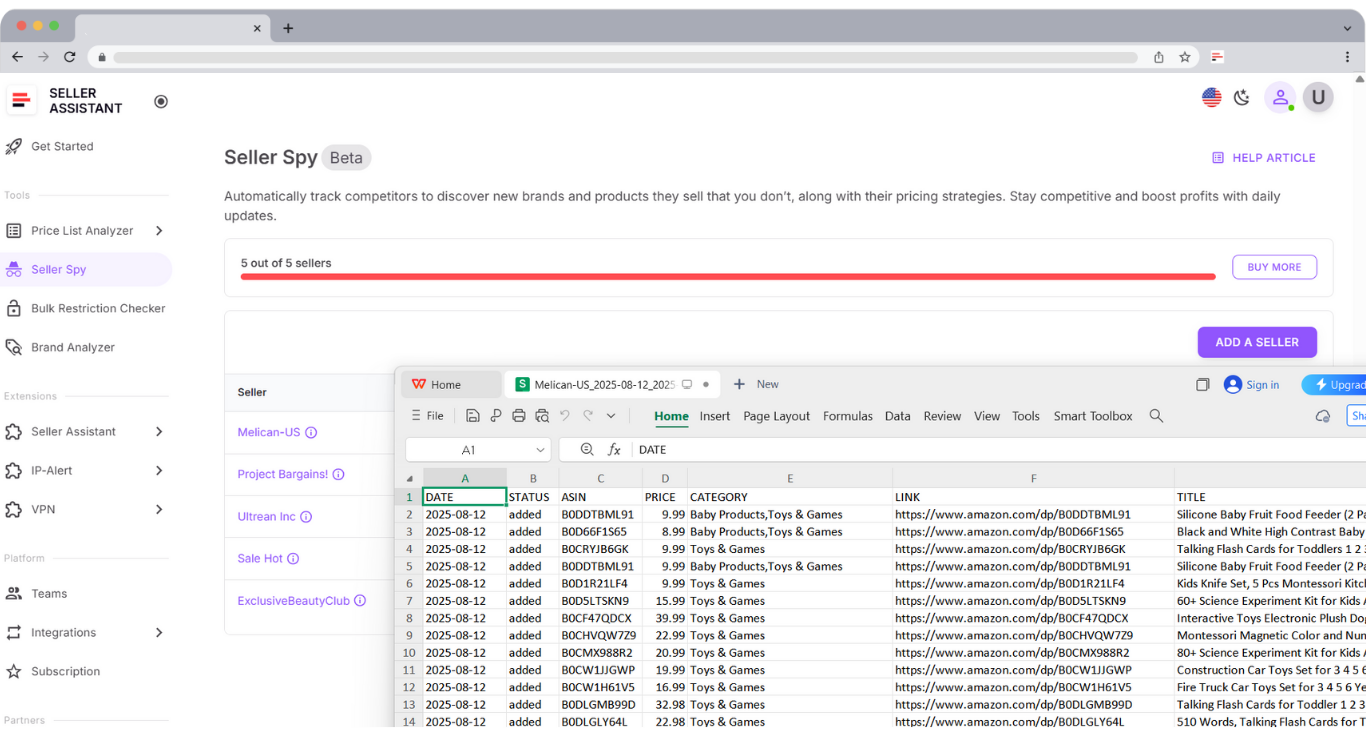Image resolution: width=1366 pixels, height=732 pixels.
Task: Click the U account avatar
Action: [x=1318, y=98]
